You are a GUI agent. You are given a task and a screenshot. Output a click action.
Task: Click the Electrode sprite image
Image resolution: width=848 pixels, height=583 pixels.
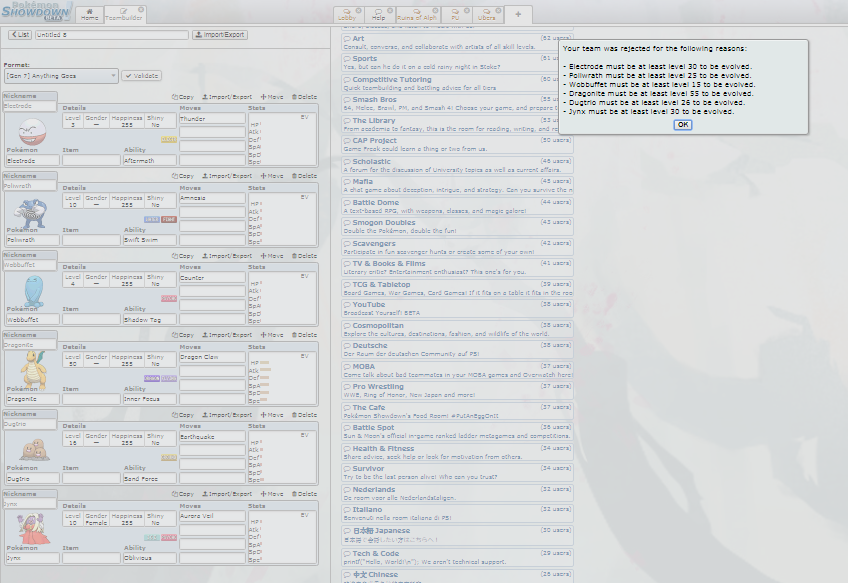[32, 131]
